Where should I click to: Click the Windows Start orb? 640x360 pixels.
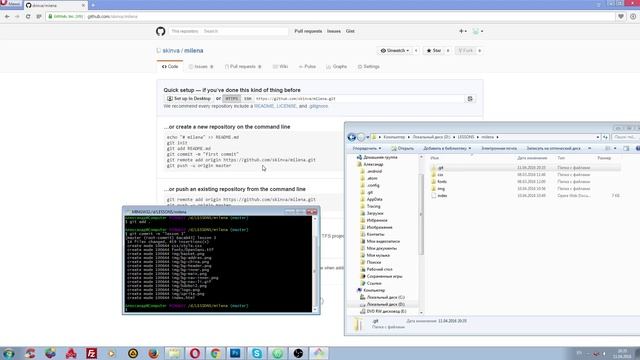tap(9, 353)
